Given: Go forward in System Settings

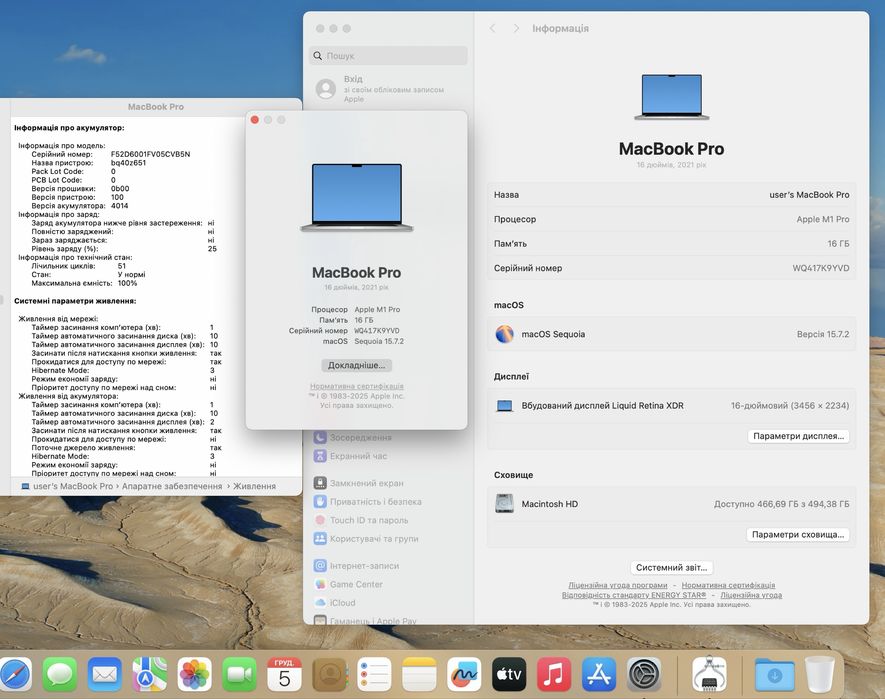Looking at the screenshot, I should 516,28.
